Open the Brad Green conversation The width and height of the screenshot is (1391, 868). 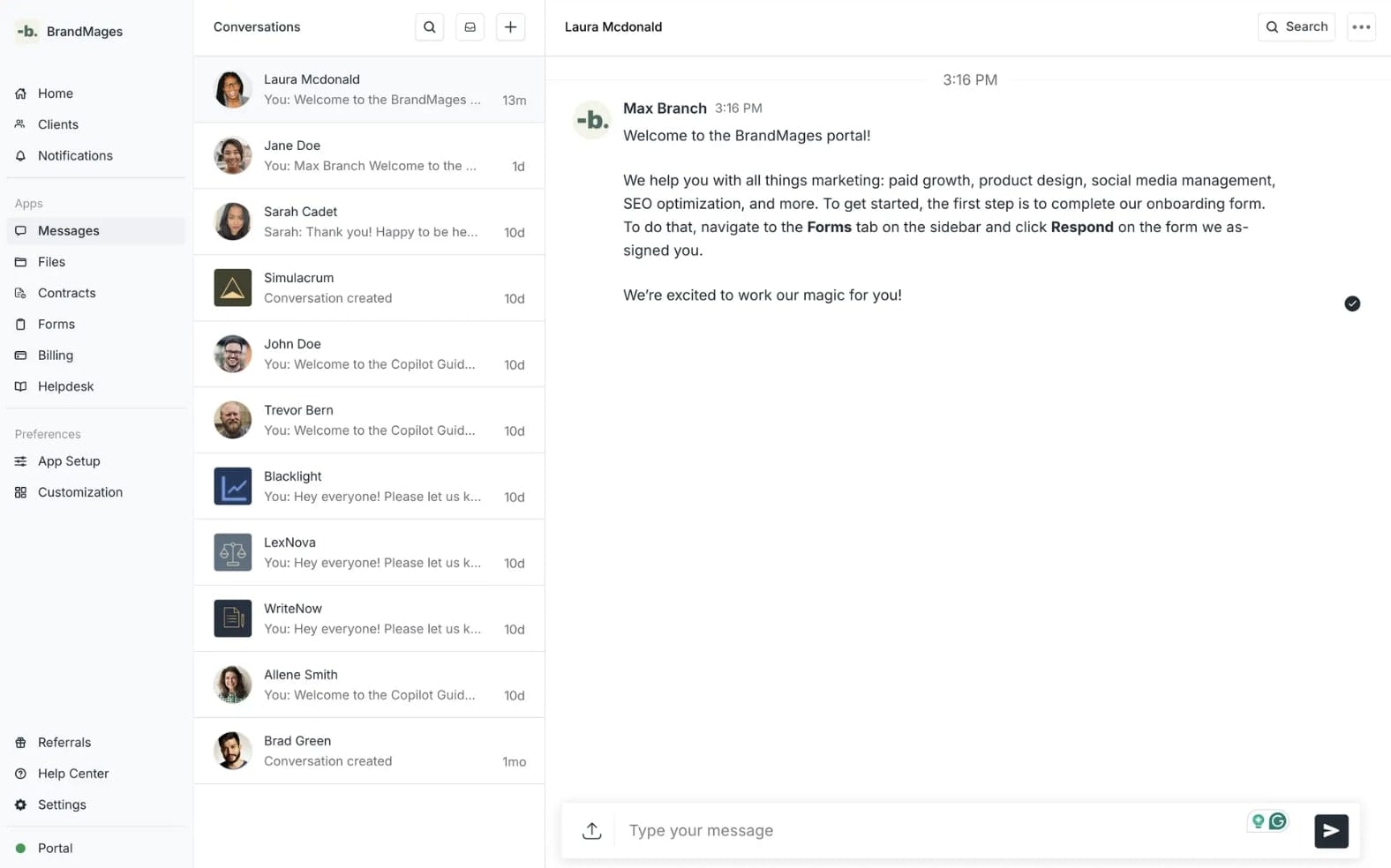pos(369,752)
